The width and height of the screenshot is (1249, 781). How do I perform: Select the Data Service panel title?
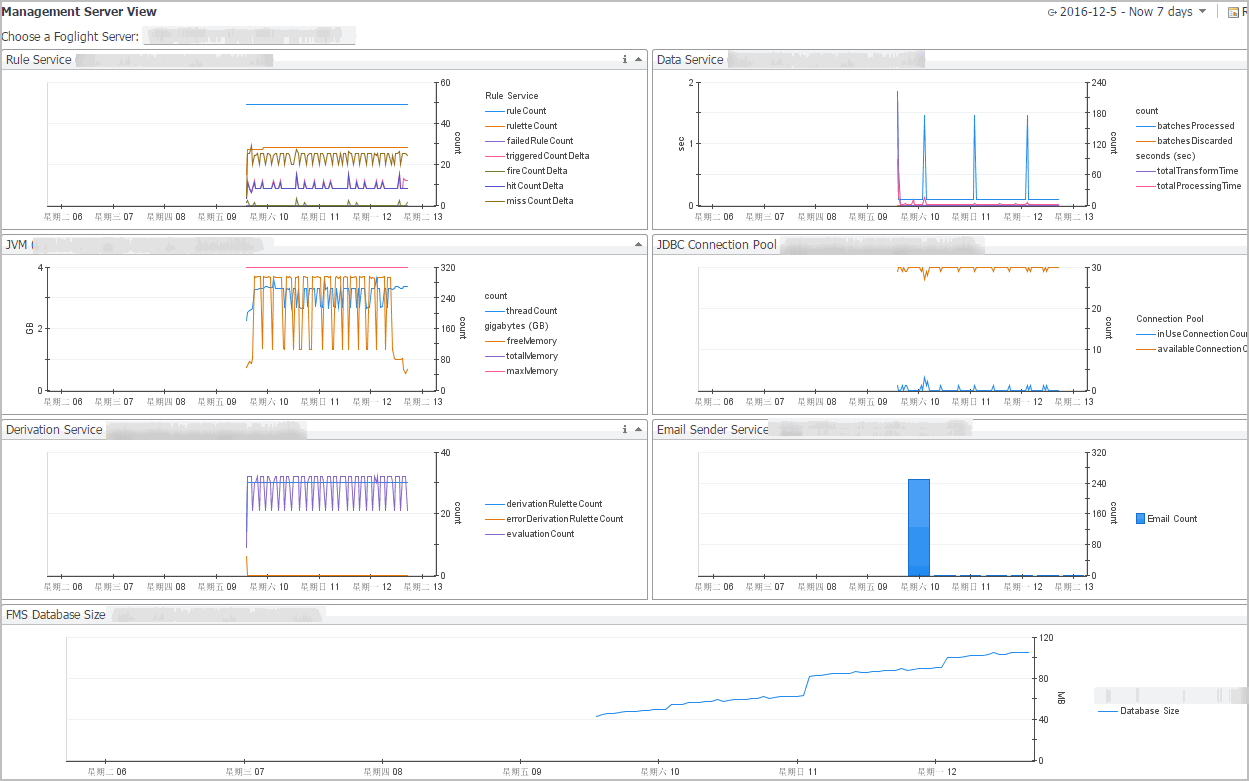coord(690,60)
